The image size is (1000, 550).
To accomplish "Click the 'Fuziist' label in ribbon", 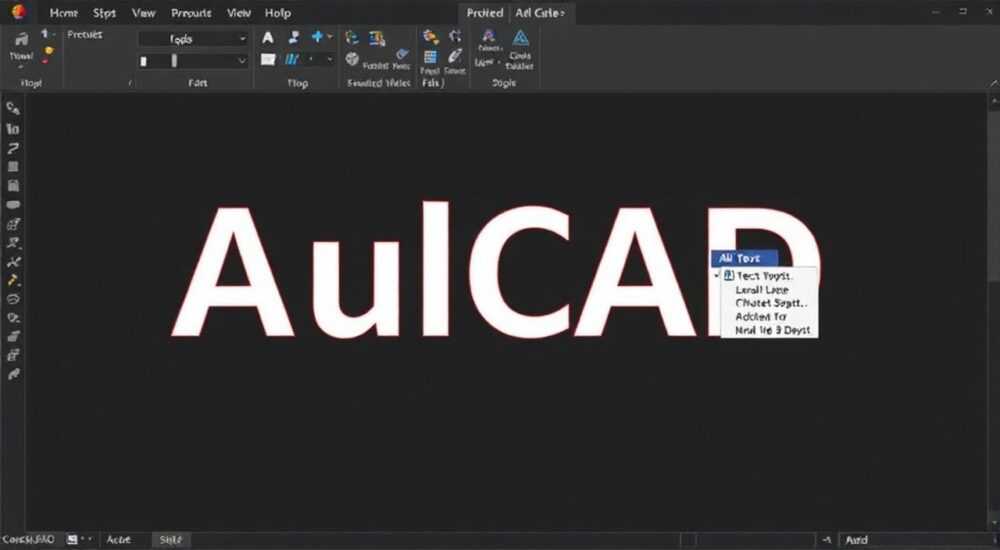I will [x=375, y=66].
